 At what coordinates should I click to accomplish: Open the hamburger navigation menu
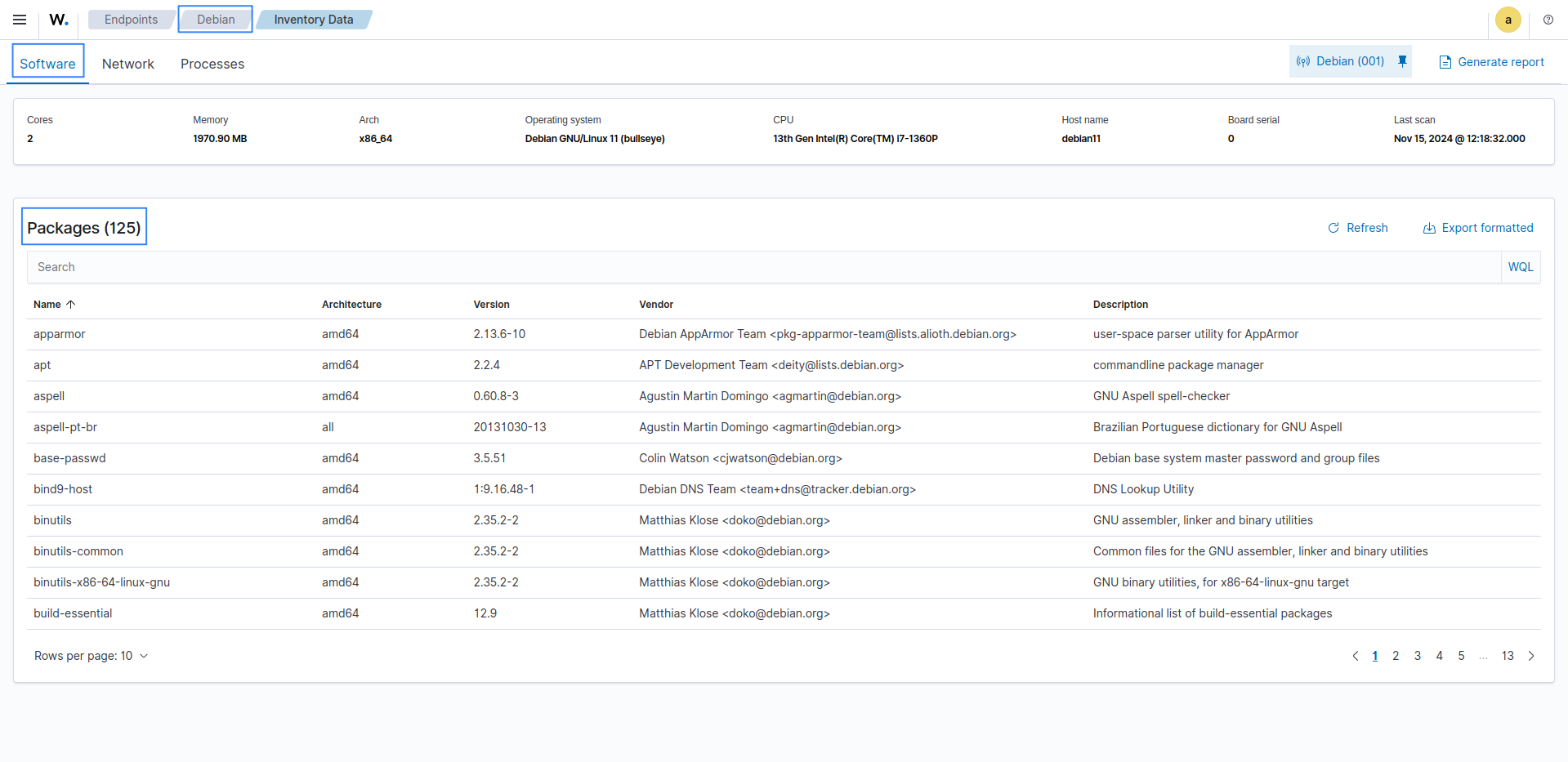pyautogui.click(x=20, y=20)
